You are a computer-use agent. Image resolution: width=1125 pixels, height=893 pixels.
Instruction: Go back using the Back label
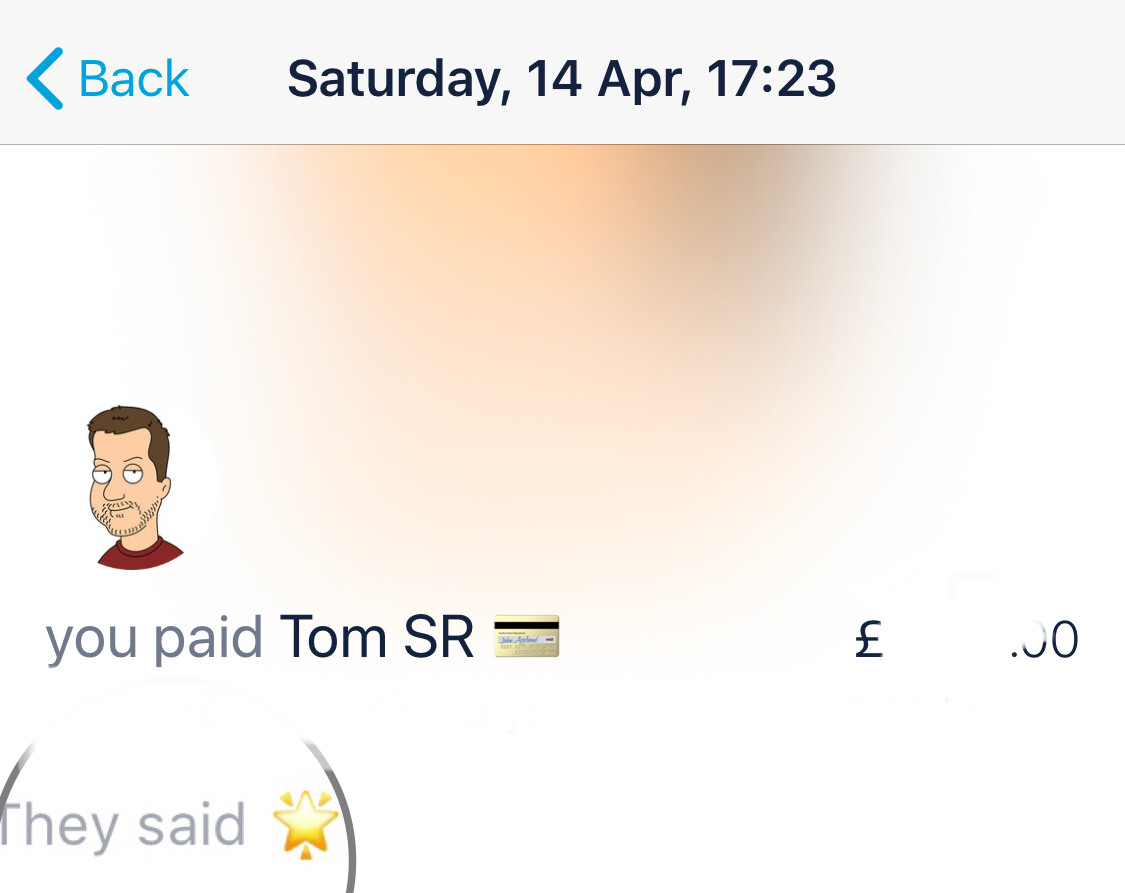133,79
